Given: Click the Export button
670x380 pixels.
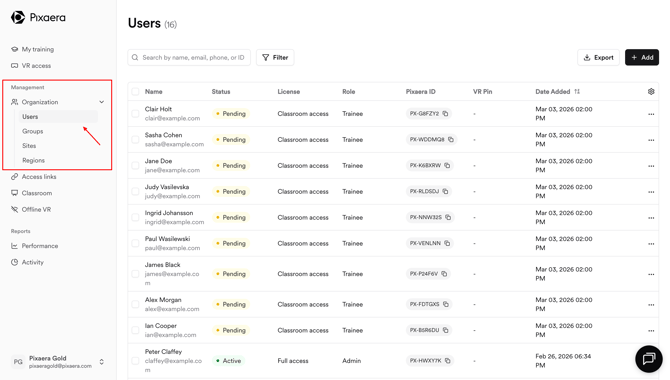Looking at the screenshot, I should coord(598,57).
